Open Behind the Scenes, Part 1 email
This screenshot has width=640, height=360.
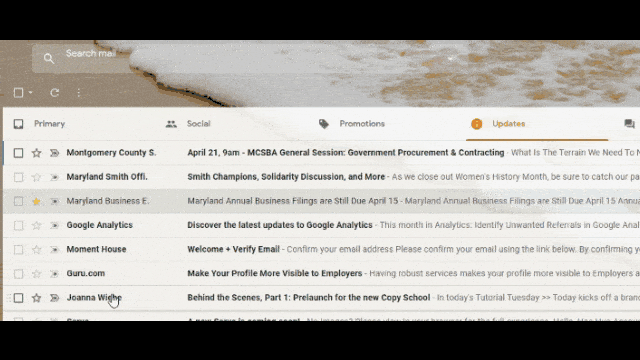[x=308, y=298]
